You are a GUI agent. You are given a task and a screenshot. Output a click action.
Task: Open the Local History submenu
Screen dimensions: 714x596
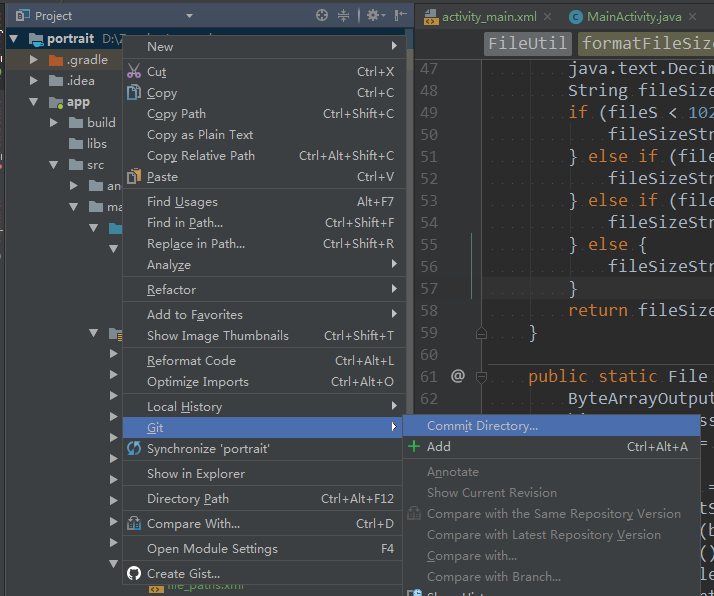(x=184, y=407)
